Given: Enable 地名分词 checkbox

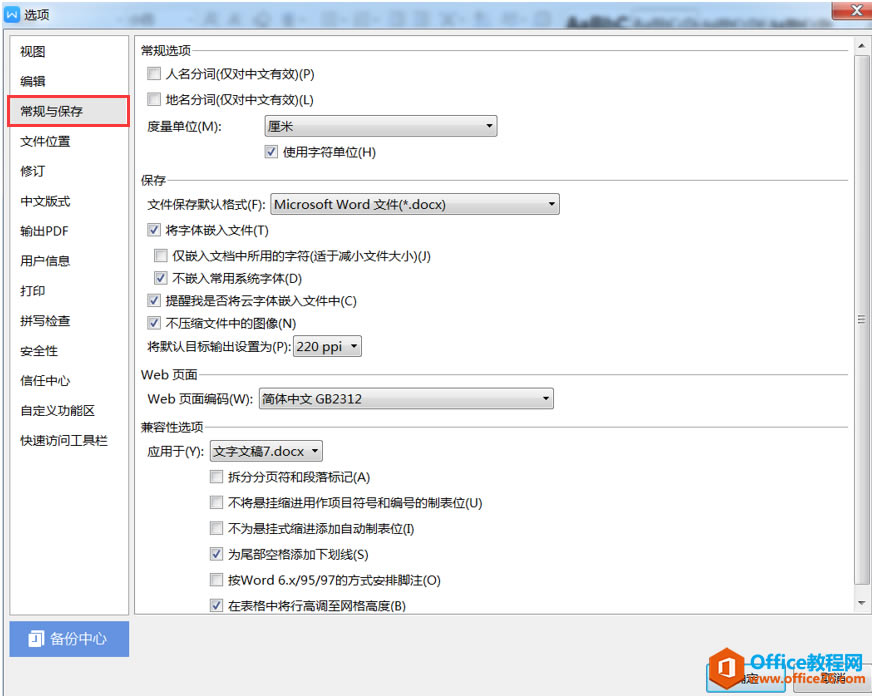Looking at the screenshot, I should click(x=153, y=99).
